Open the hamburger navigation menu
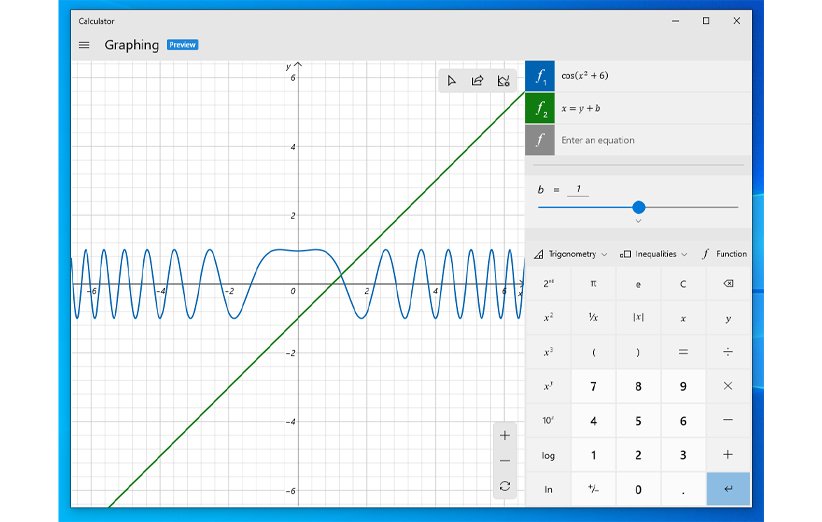The height and width of the screenshot is (522, 822). 84,45
